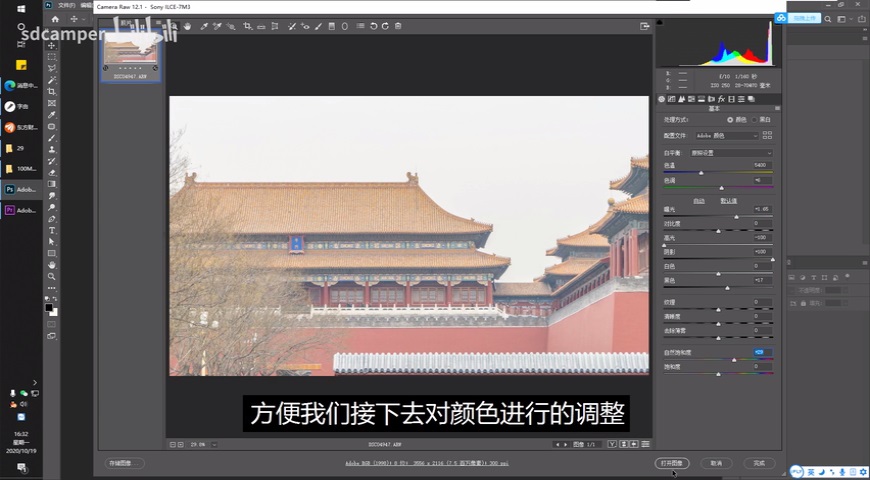Browse profiles grid icon
Screen dimensions: 870x480
pos(767,135)
